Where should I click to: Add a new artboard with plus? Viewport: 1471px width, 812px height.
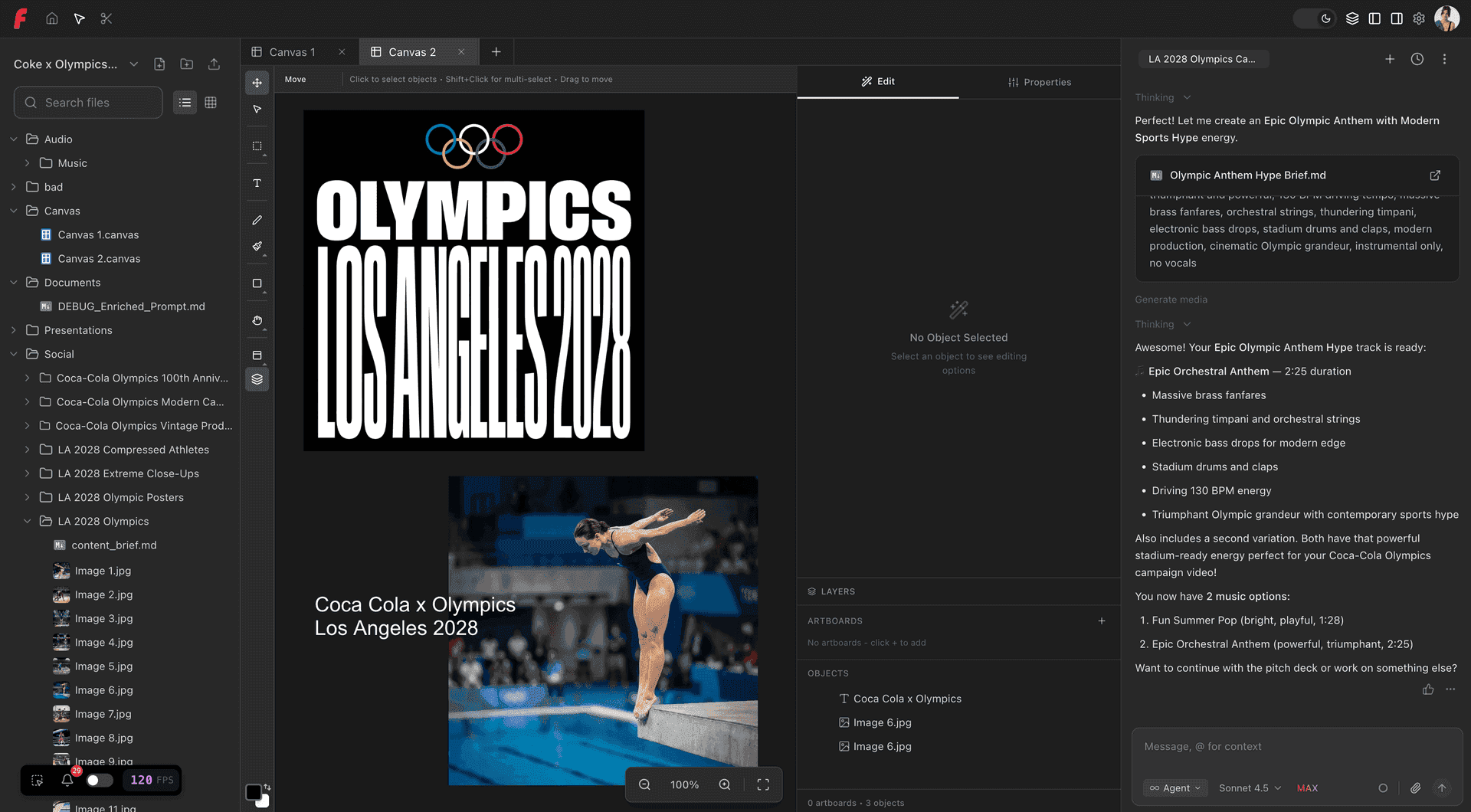[1101, 621]
